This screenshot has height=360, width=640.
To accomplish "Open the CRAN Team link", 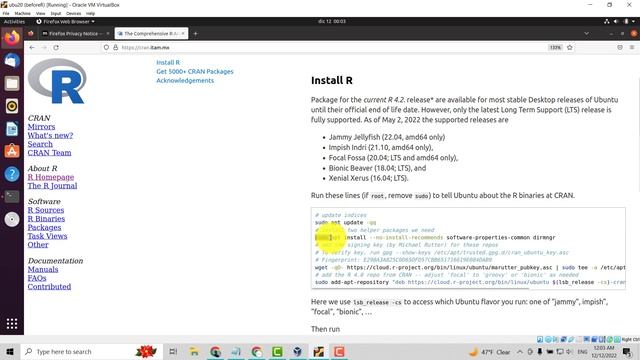I will click(x=49, y=153).
